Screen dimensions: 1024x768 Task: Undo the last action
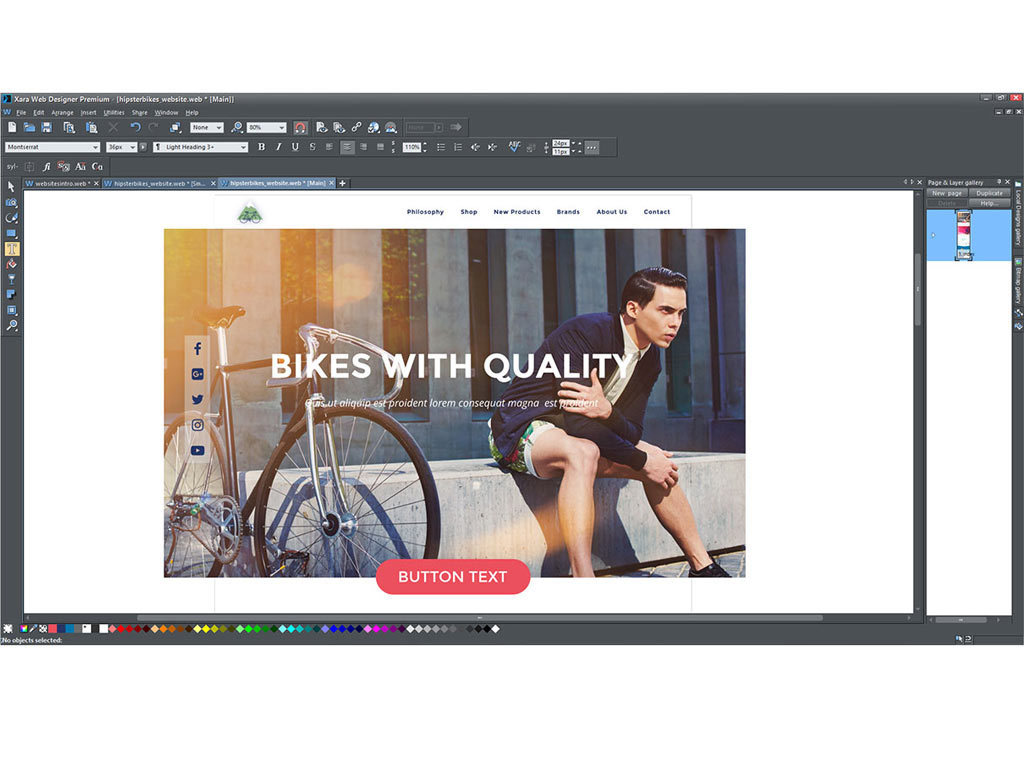135,127
